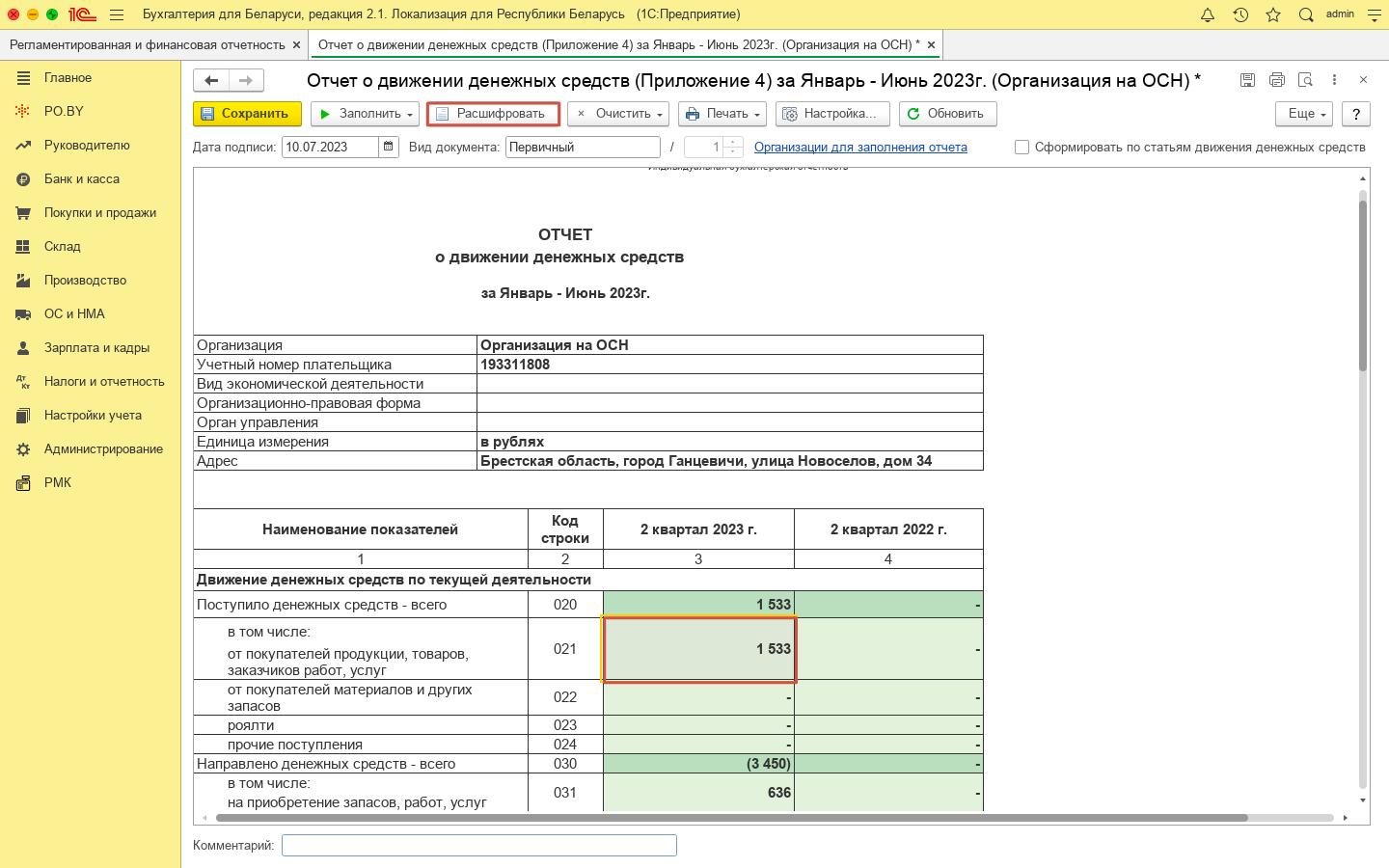
Task: Select cell 1 533 in row 021
Action: (698, 649)
